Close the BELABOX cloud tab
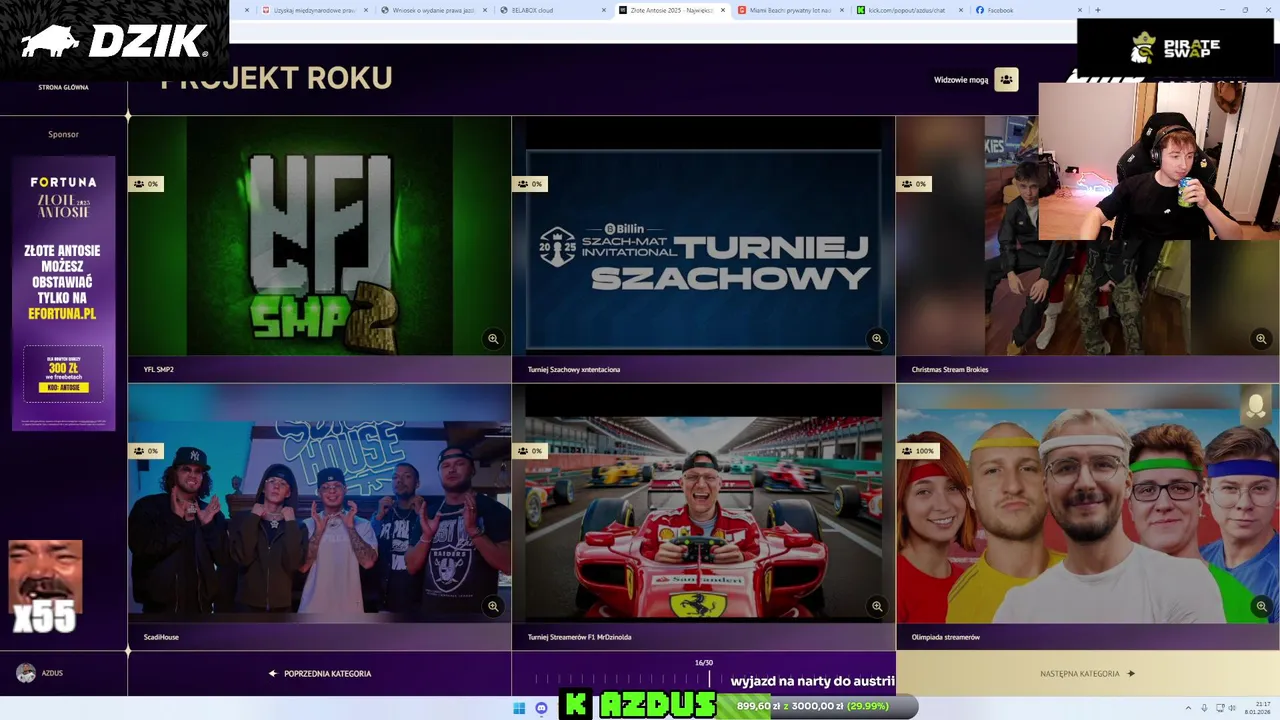This screenshot has height=720, width=1280. pyautogui.click(x=604, y=10)
